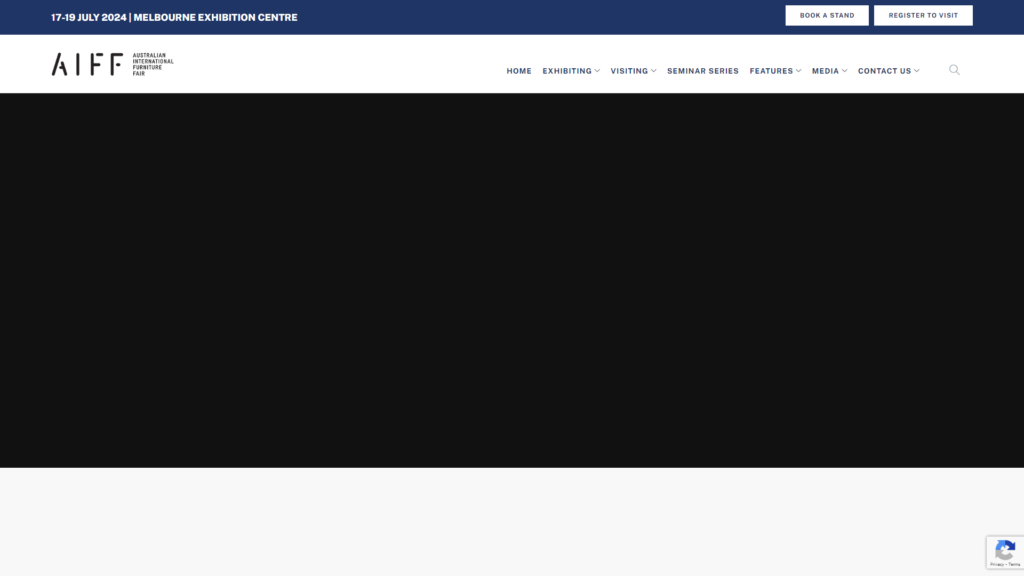Expand the Contact Us dropdown chevron
Viewport: 1024px width, 576px height.
point(916,71)
